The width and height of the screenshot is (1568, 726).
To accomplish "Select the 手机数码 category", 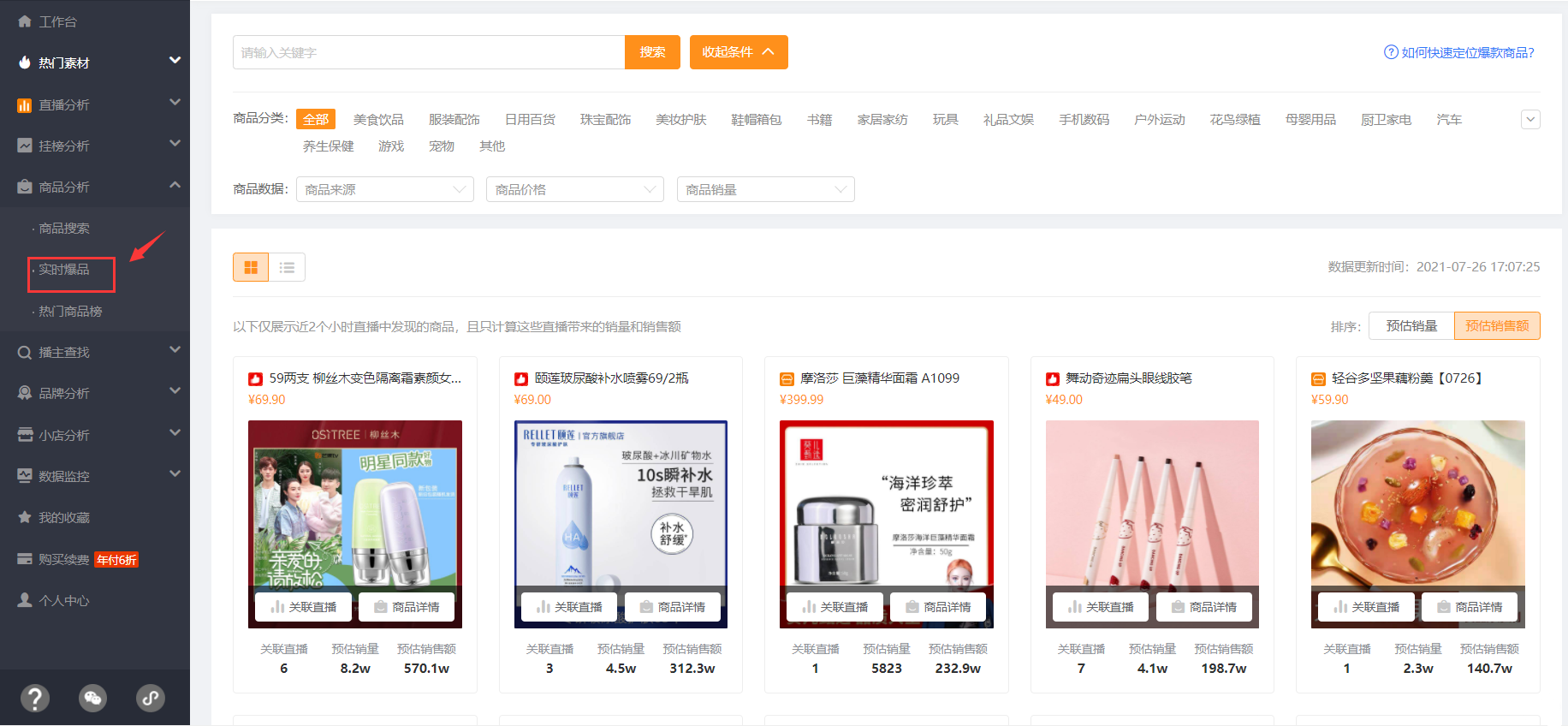I will [x=1084, y=120].
